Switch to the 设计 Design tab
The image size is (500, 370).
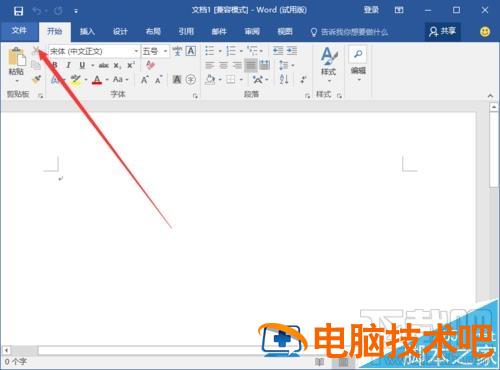[120, 32]
